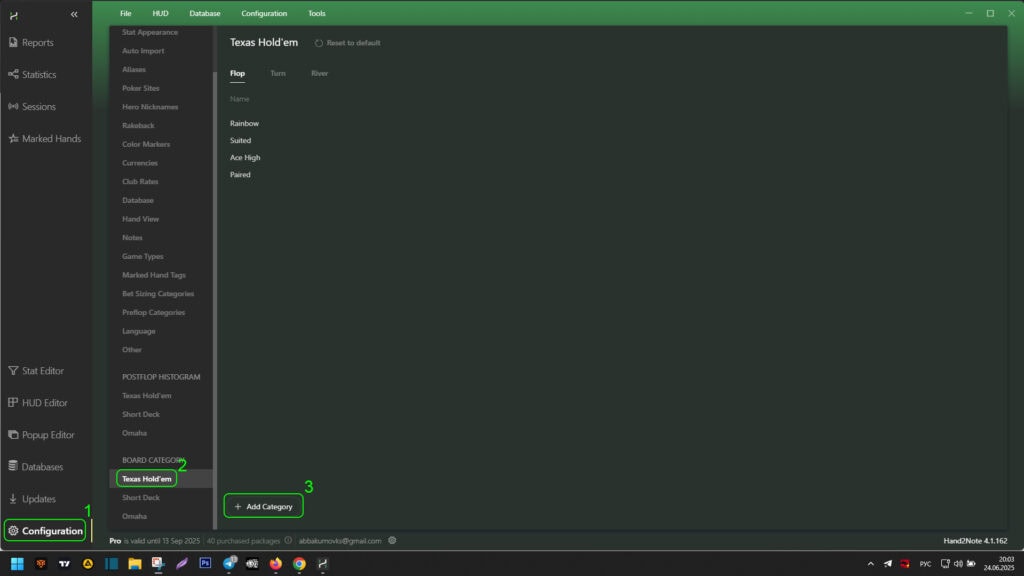
Task: Open Currencies settings
Action: [x=140, y=163]
